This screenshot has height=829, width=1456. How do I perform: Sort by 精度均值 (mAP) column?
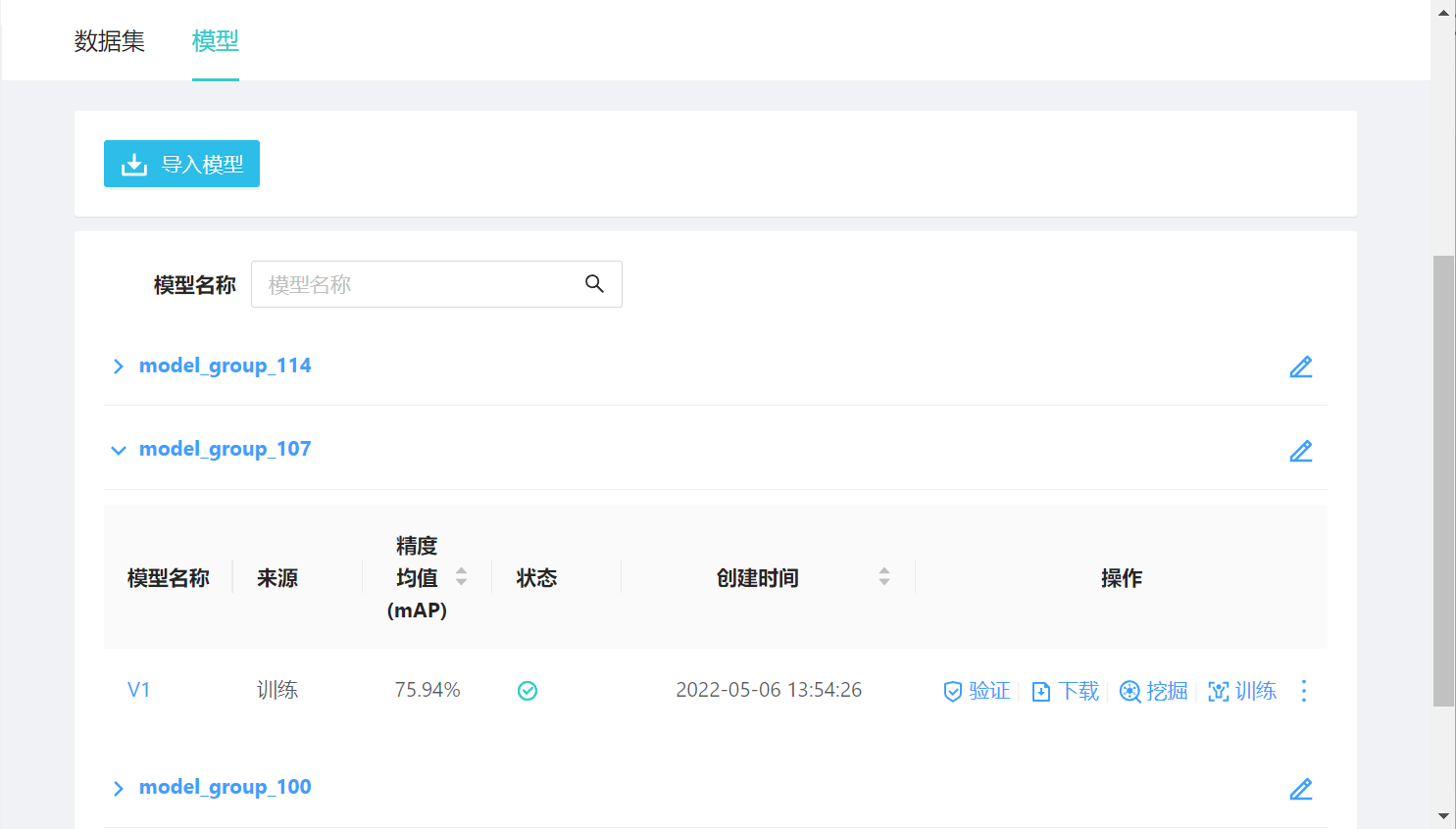(461, 577)
